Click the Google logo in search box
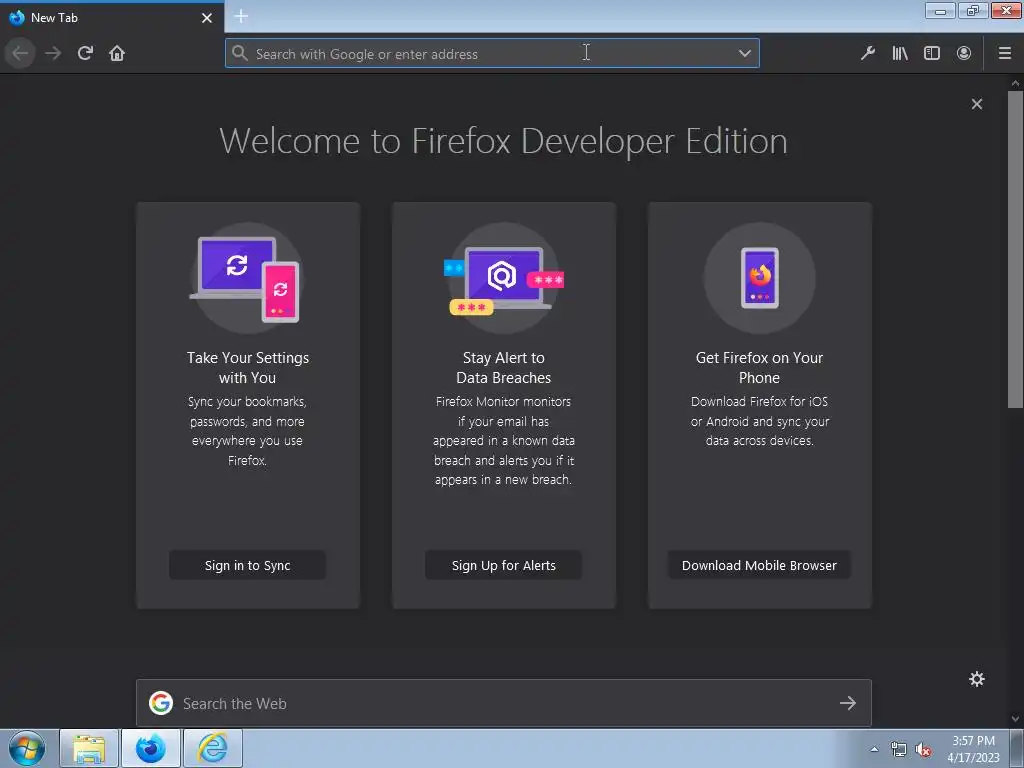The height and width of the screenshot is (768, 1024). coord(161,703)
